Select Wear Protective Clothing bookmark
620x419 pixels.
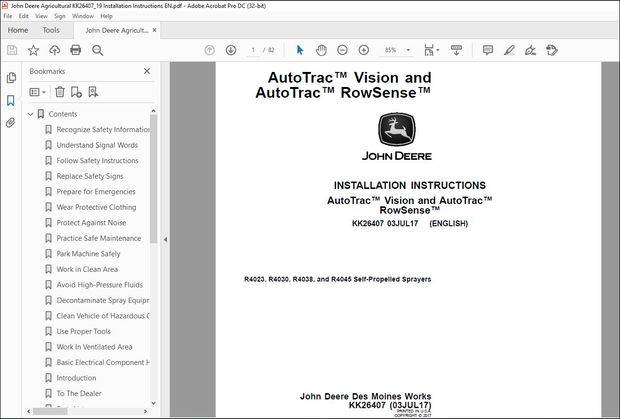click(x=96, y=207)
